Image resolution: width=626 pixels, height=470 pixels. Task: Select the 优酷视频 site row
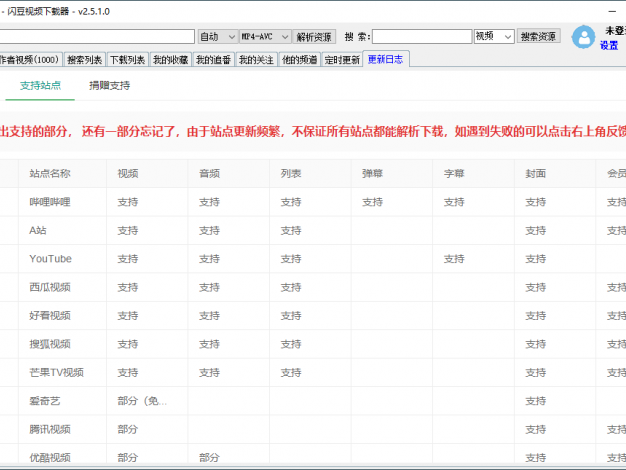(313, 456)
